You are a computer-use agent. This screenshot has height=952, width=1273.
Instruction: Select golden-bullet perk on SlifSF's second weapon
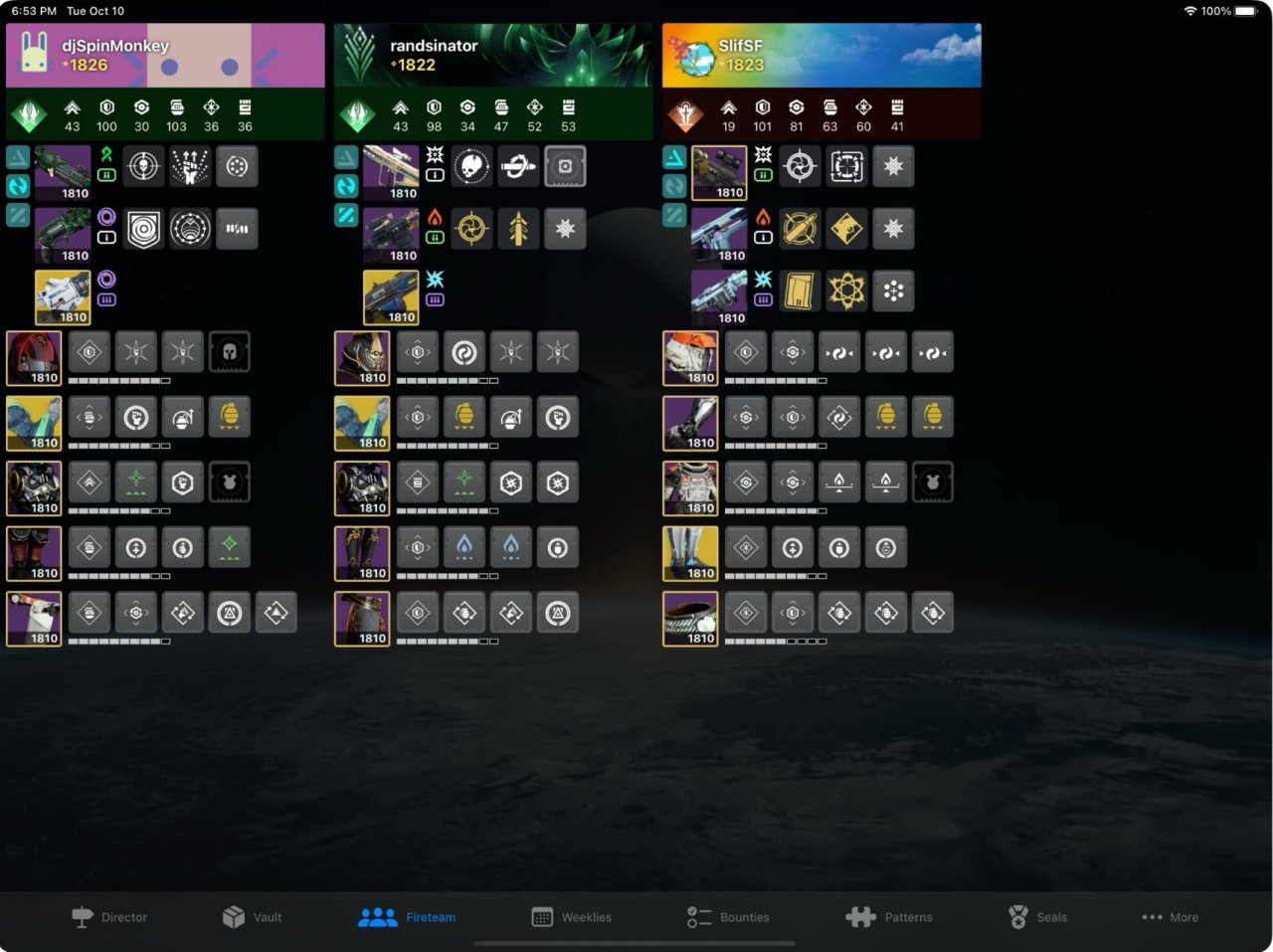(800, 229)
